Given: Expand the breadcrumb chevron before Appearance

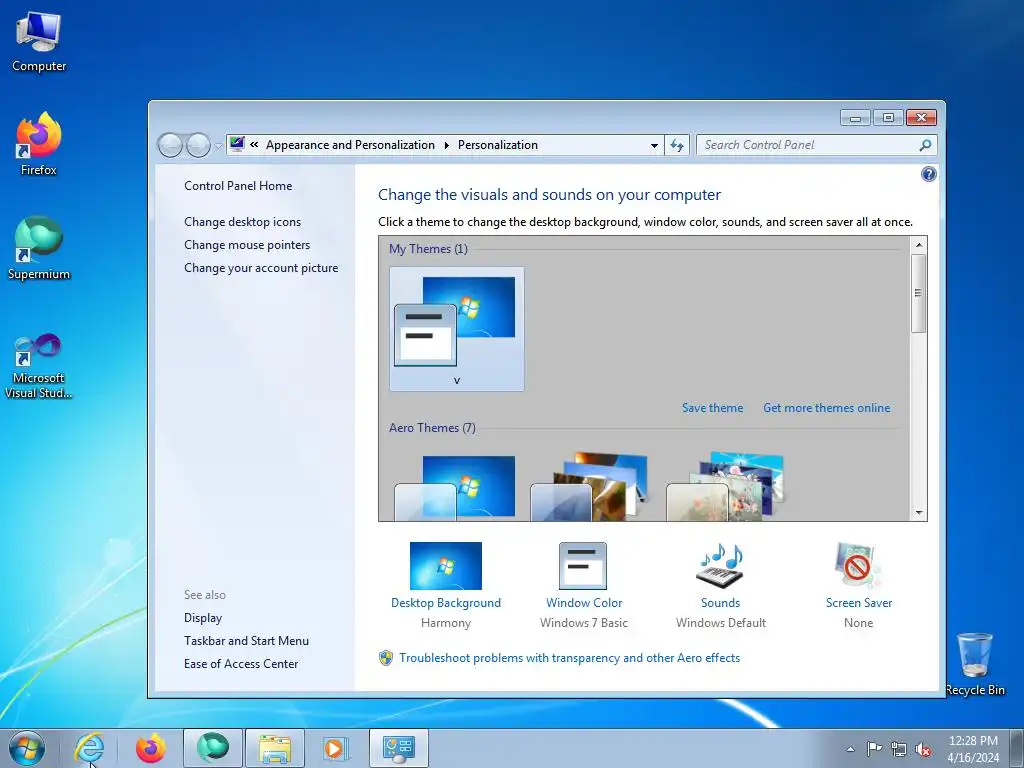Looking at the screenshot, I should click(x=254, y=145).
